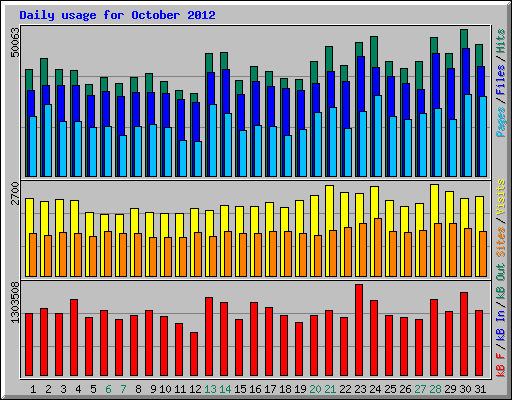Click day label 31 on x-axis

click(x=480, y=389)
